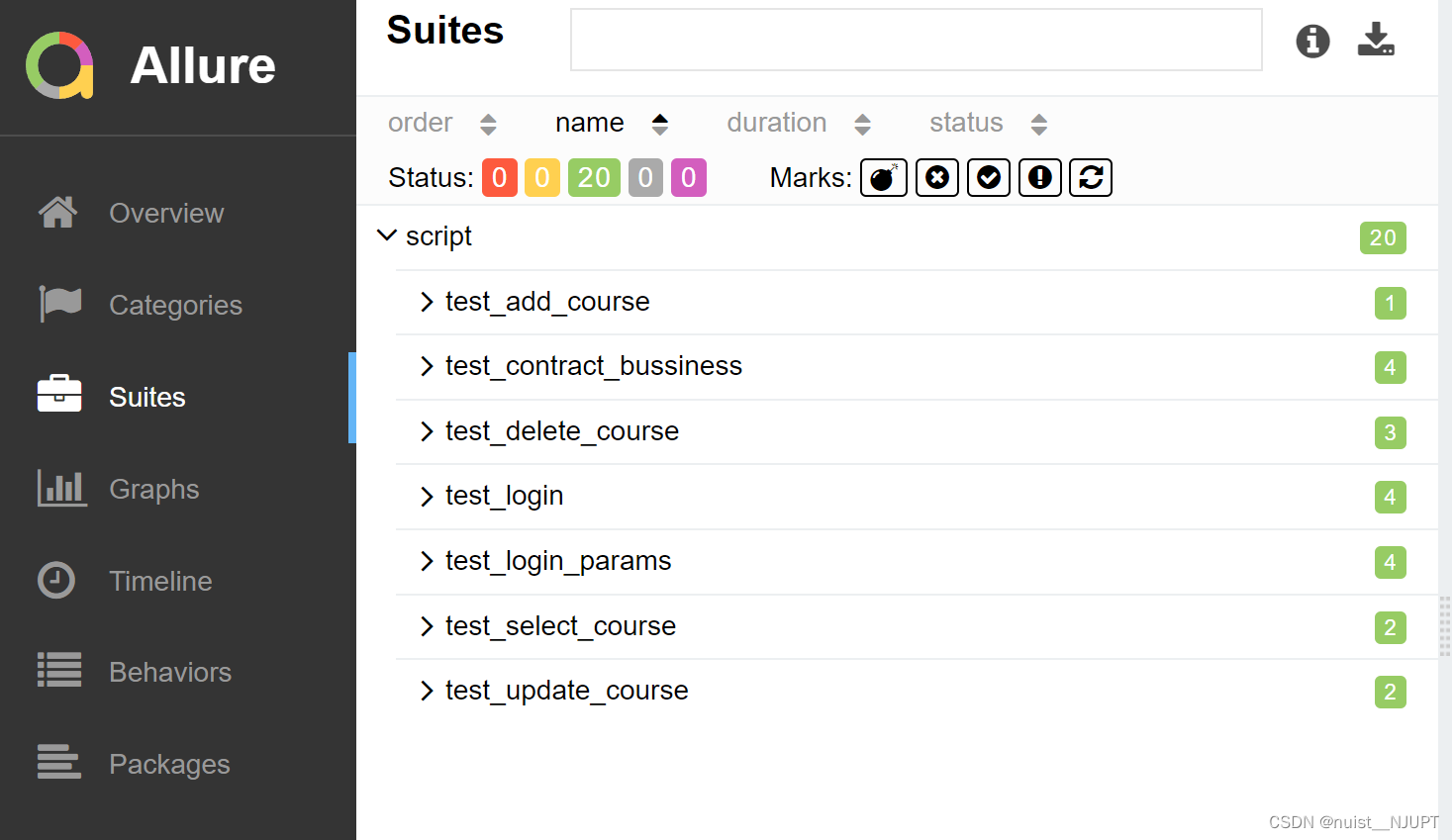Go to the Behaviors tab
Image resolution: width=1454 pixels, height=840 pixels.
[x=169, y=672]
